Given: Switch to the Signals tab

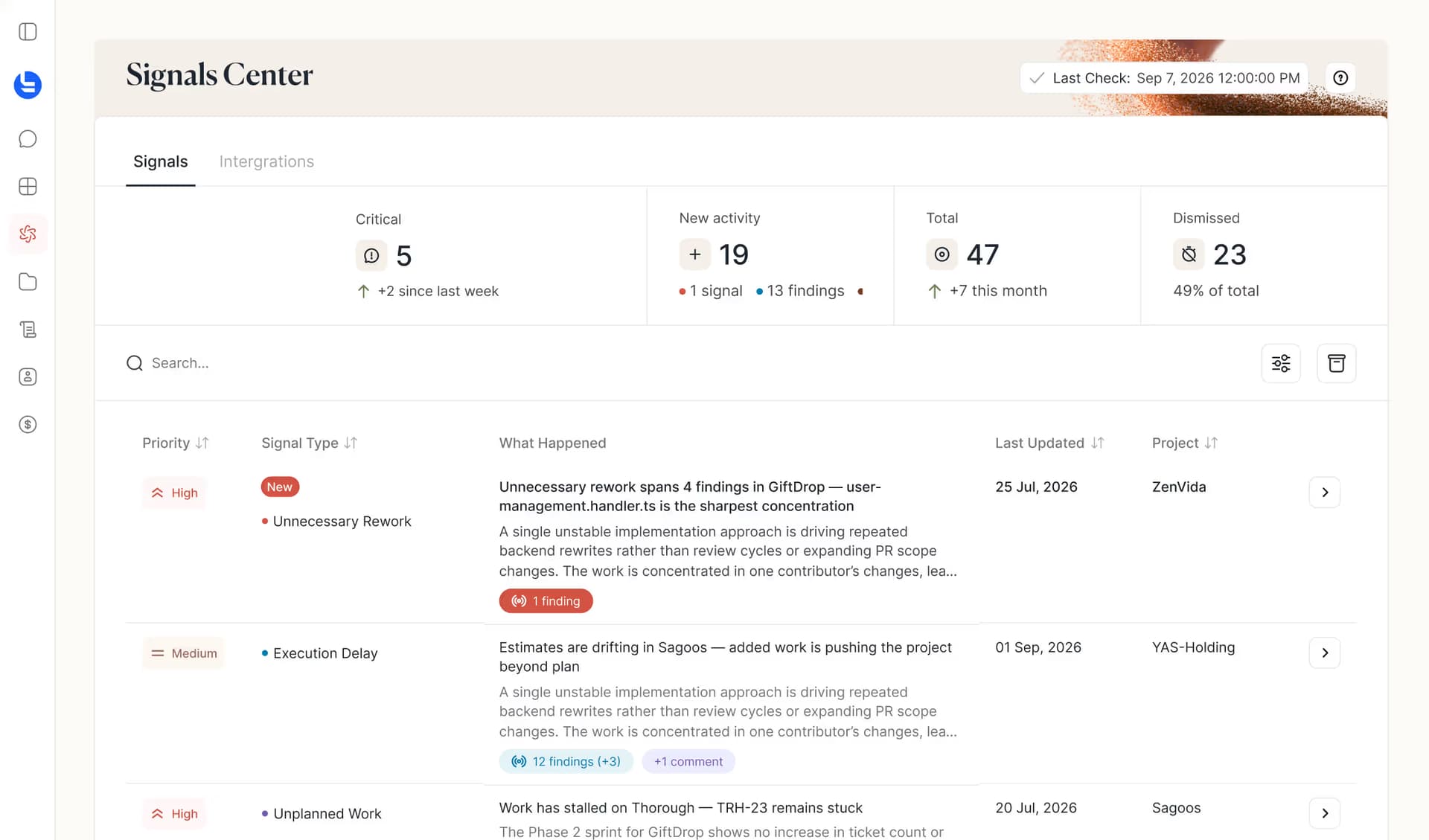Looking at the screenshot, I should (x=161, y=162).
